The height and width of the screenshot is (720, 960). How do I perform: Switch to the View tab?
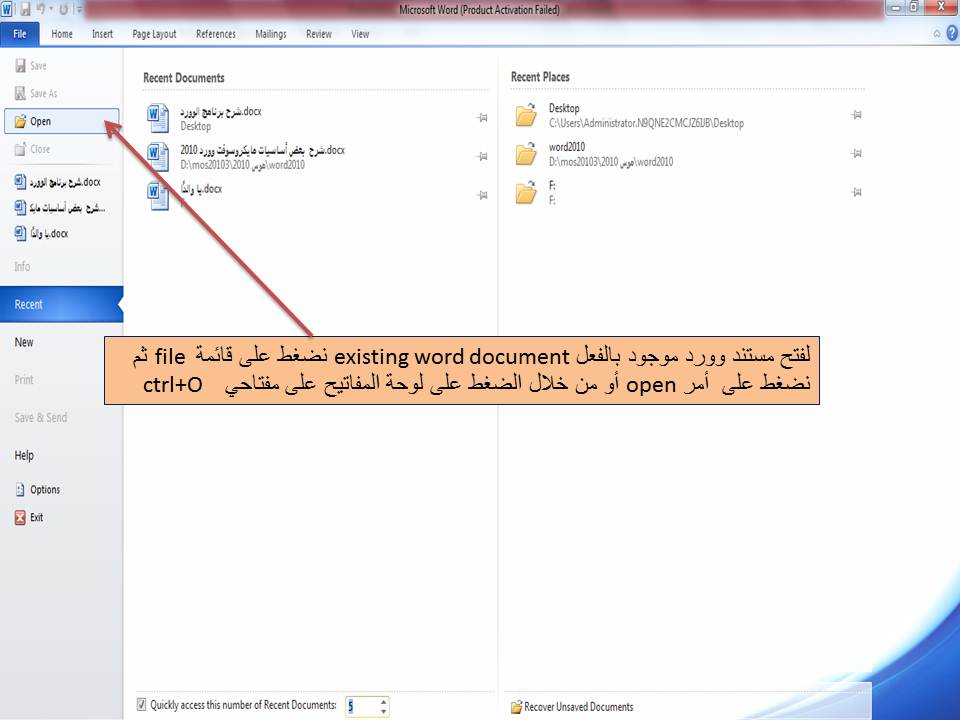tap(360, 34)
